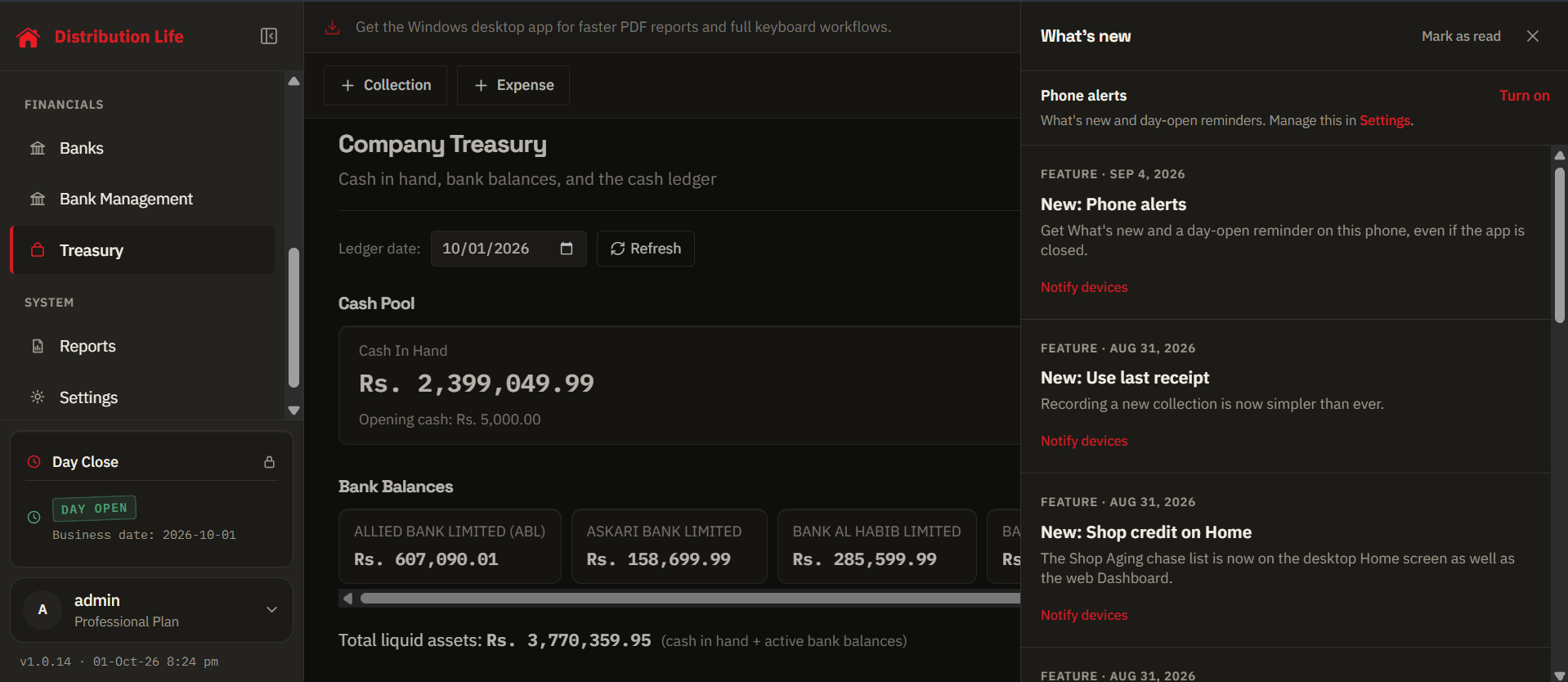Open Reports from the sidebar
The image size is (1568, 682).
pos(143,346)
